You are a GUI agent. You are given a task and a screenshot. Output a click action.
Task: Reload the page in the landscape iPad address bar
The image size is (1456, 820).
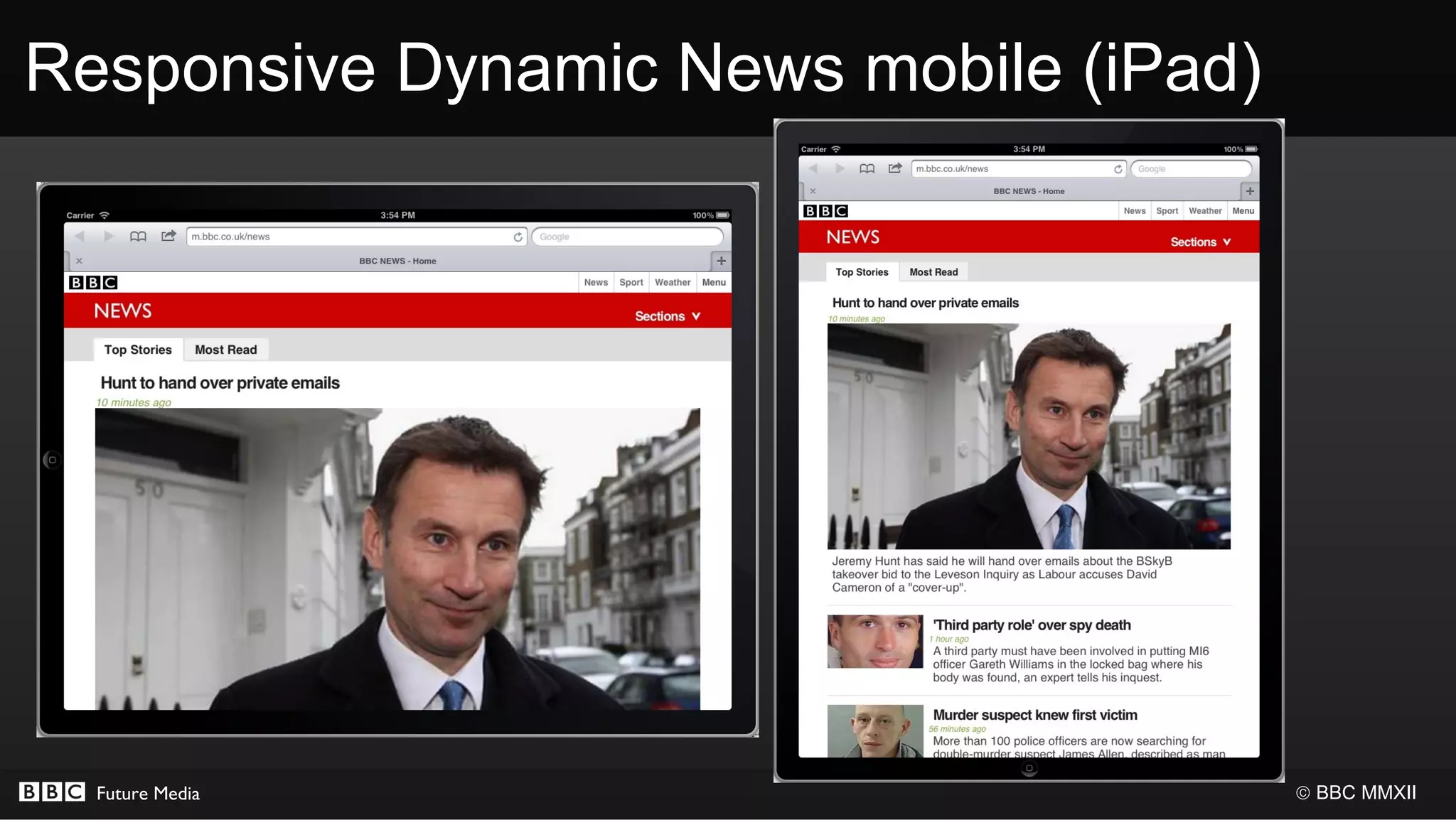tap(518, 237)
